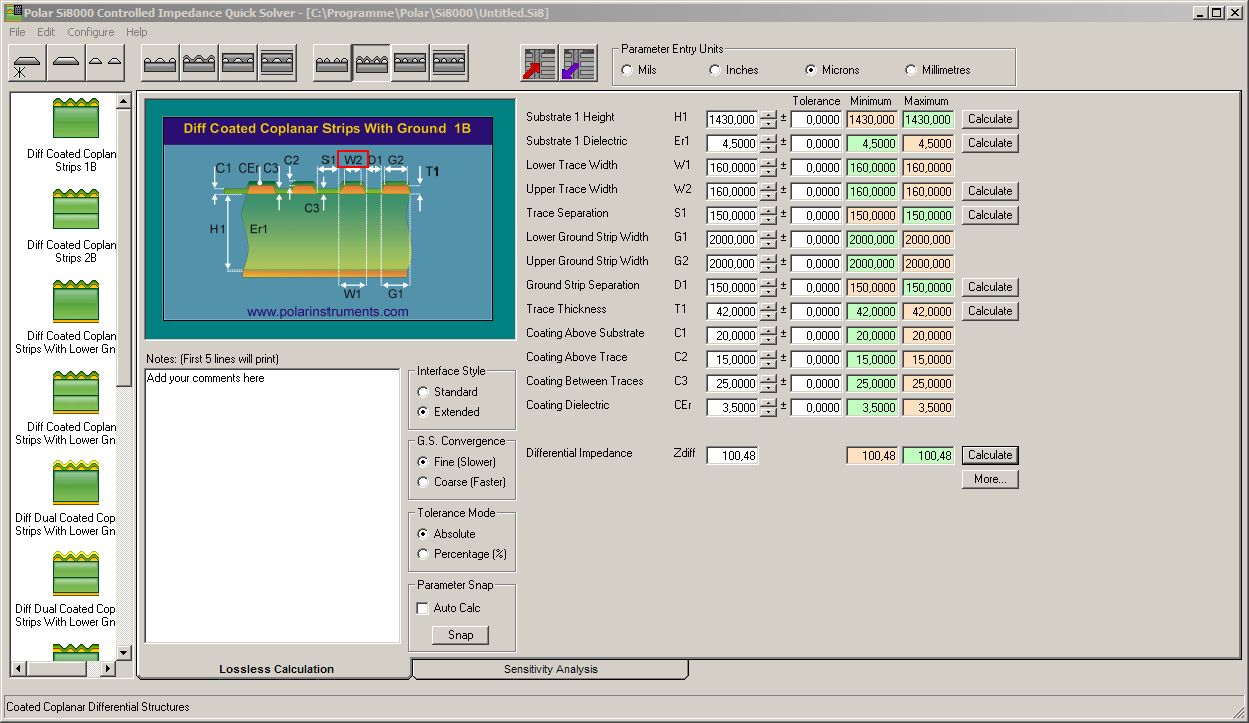Switch to Lossless Calculation tab

[x=276, y=669]
